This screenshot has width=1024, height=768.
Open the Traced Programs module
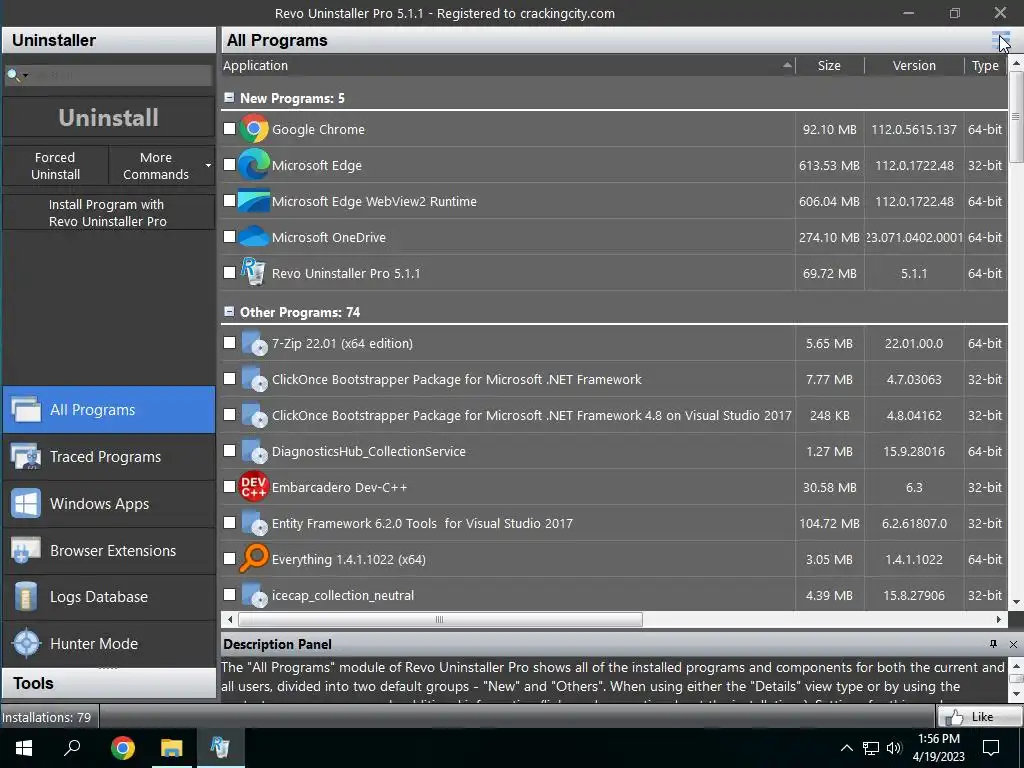point(109,456)
